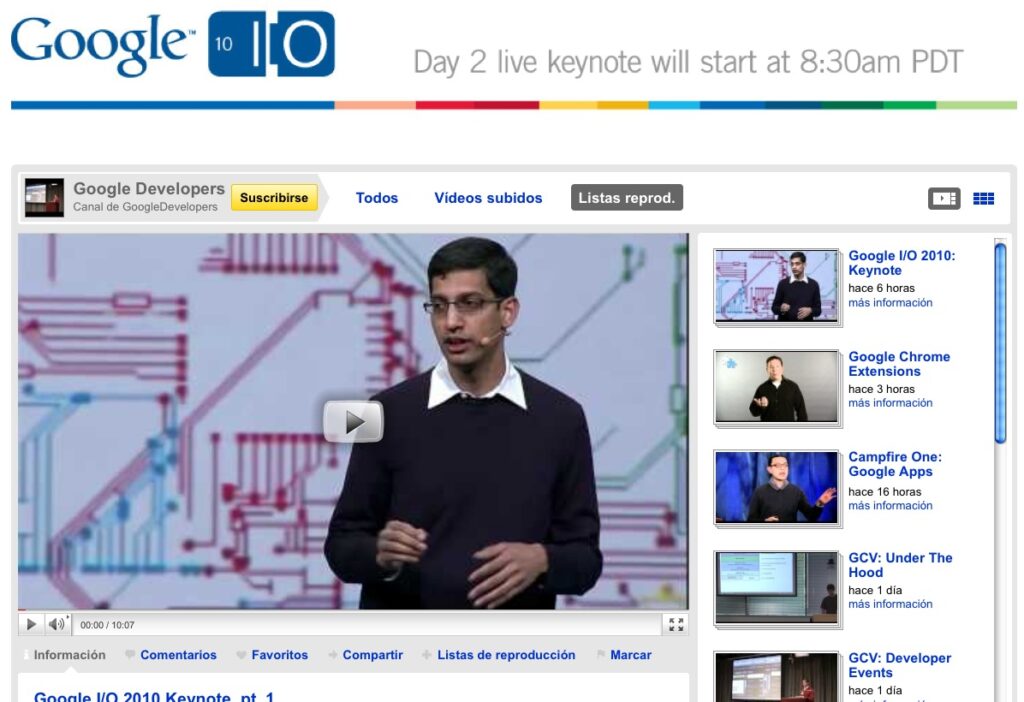Mute the video with the speaker icon
Viewport: 1024px width, 702px height.
[x=57, y=624]
